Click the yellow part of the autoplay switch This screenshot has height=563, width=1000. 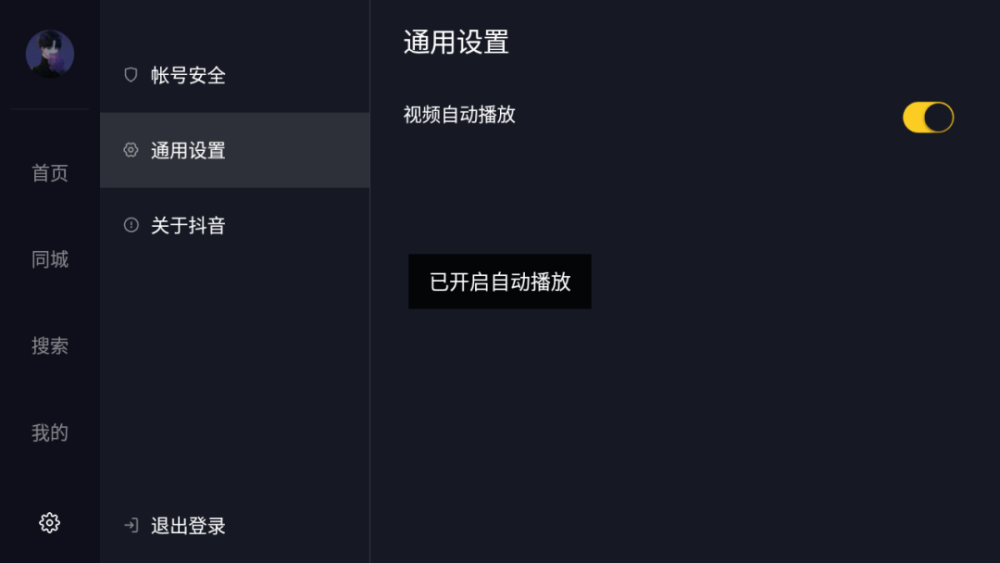(913, 117)
